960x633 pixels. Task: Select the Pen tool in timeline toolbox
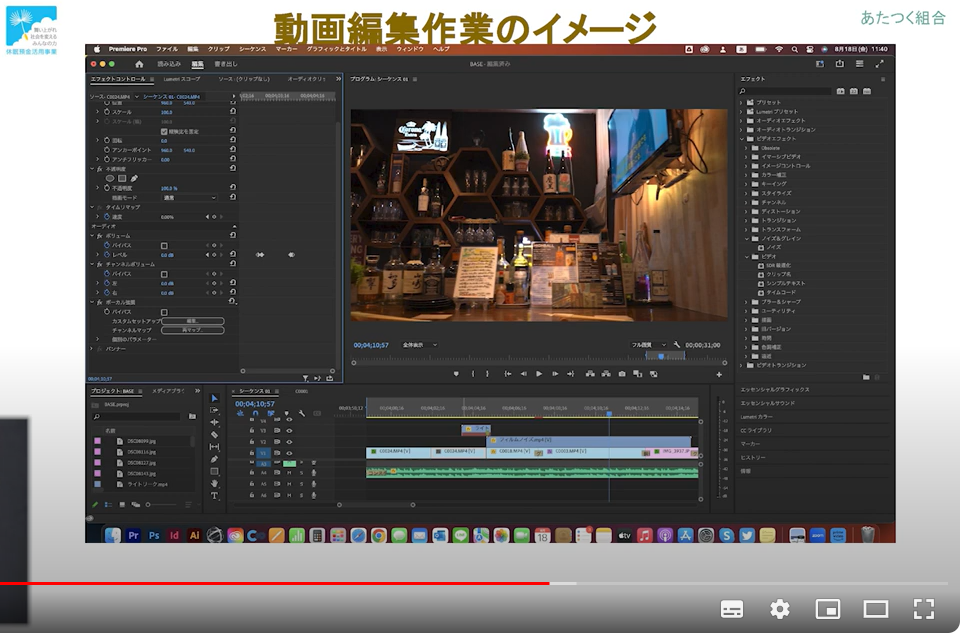coord(214,459)
